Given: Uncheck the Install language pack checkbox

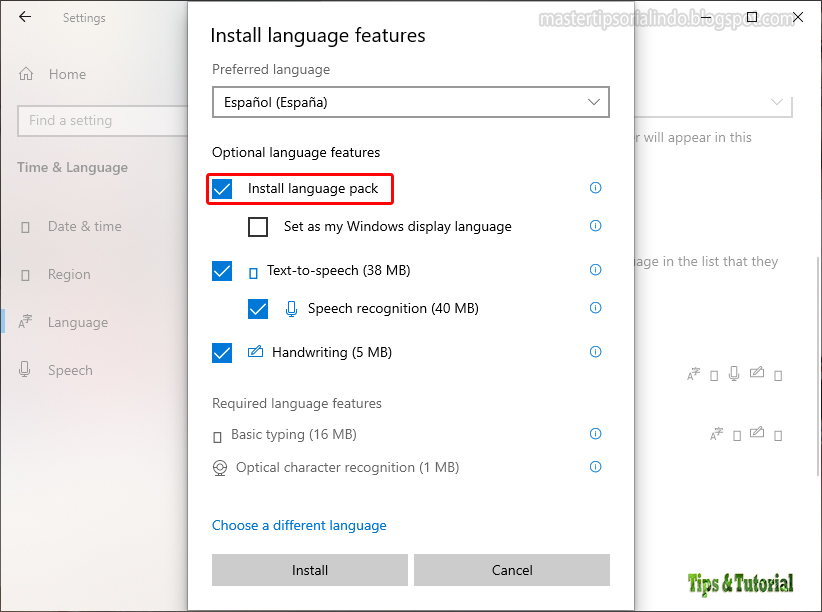Looking at the screenshot, I should 221,188.
